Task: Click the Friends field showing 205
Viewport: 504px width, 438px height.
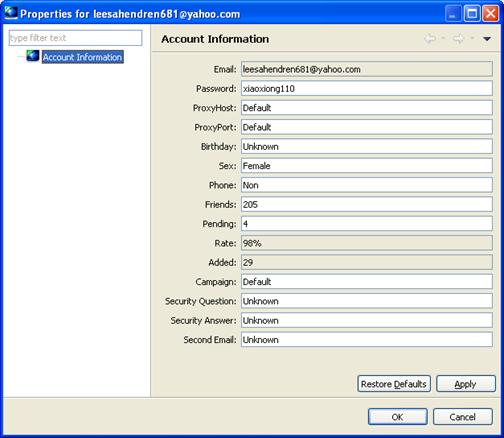Action: coord(367,205)
